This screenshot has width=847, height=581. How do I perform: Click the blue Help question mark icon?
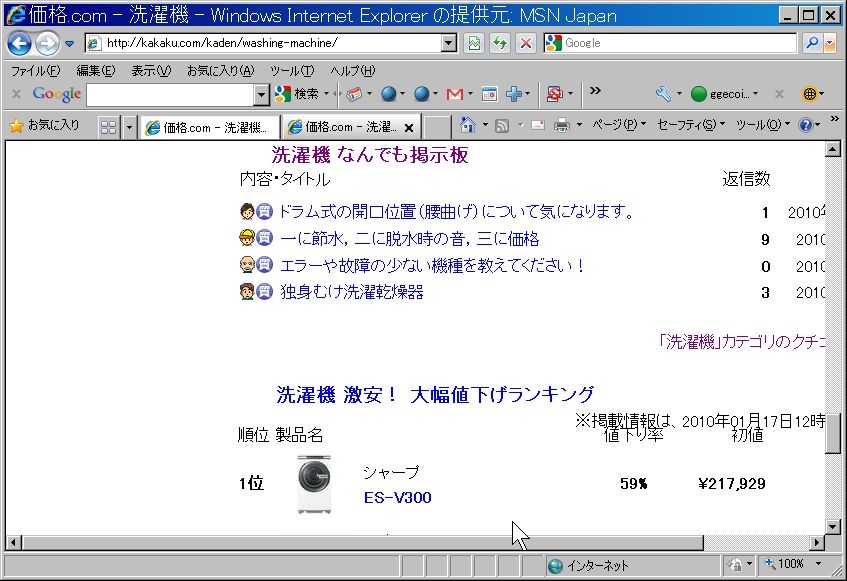[805, 125]
